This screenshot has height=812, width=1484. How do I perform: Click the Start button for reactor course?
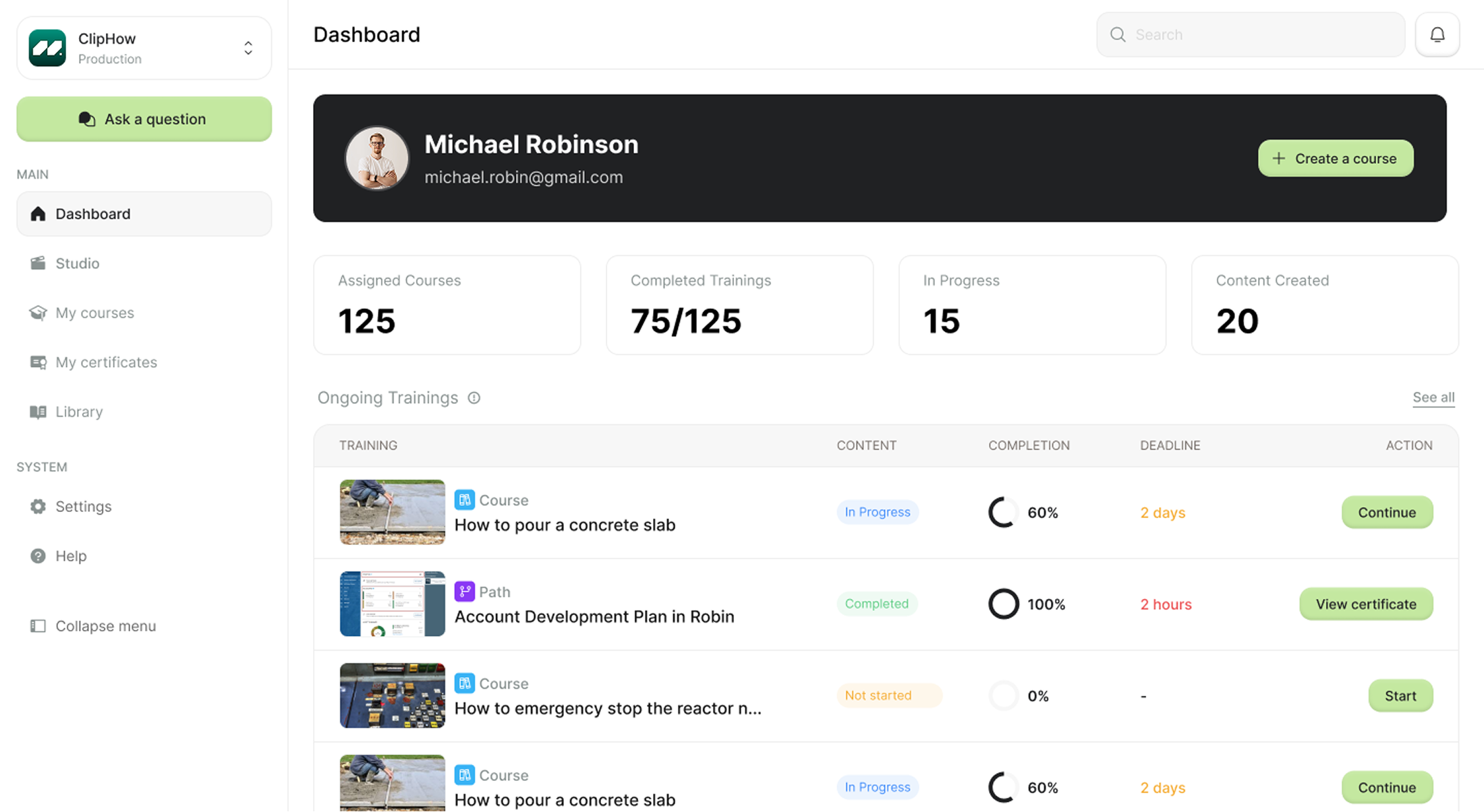point(1400,696)
